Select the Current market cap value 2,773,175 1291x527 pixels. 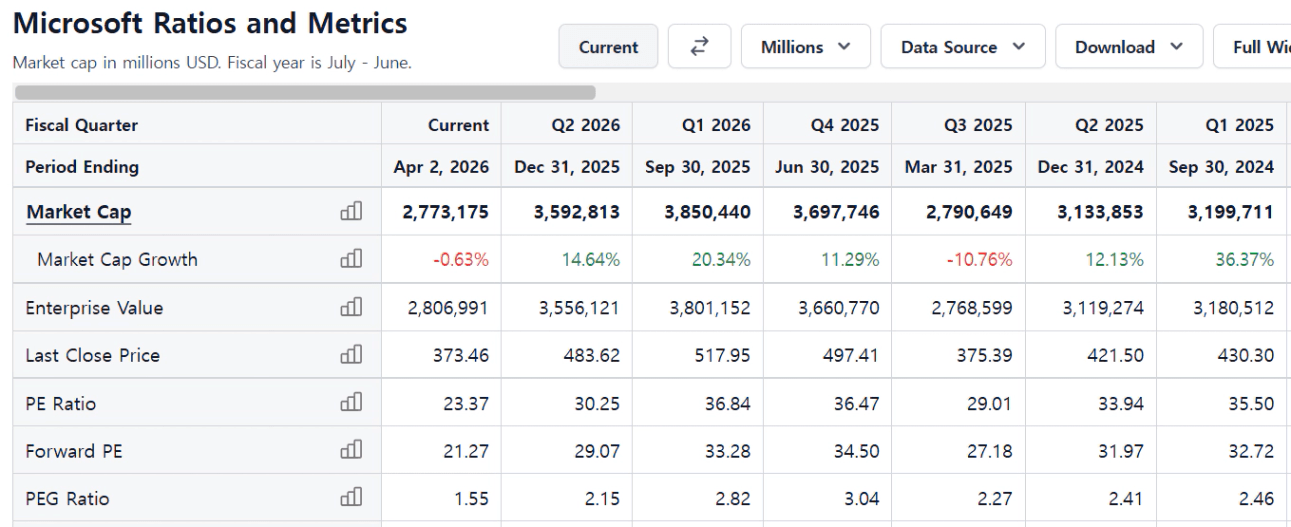click(447, 212)
